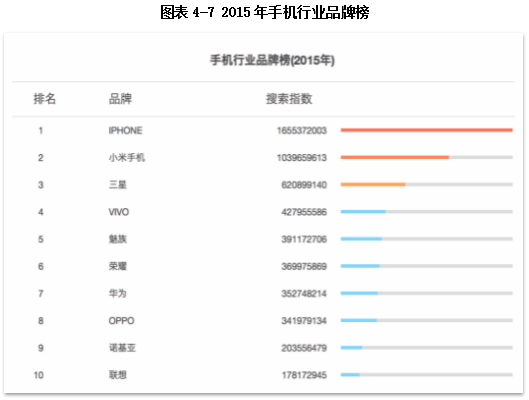529x400 pixels.
Task: Select the 诺基亚 brand row
Action: click(x=122, y=348)
